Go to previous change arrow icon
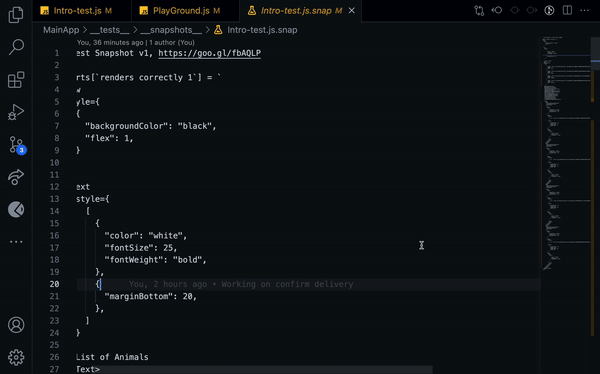The width and height of the screenshot is (600, 374). (x=497, y=10)
